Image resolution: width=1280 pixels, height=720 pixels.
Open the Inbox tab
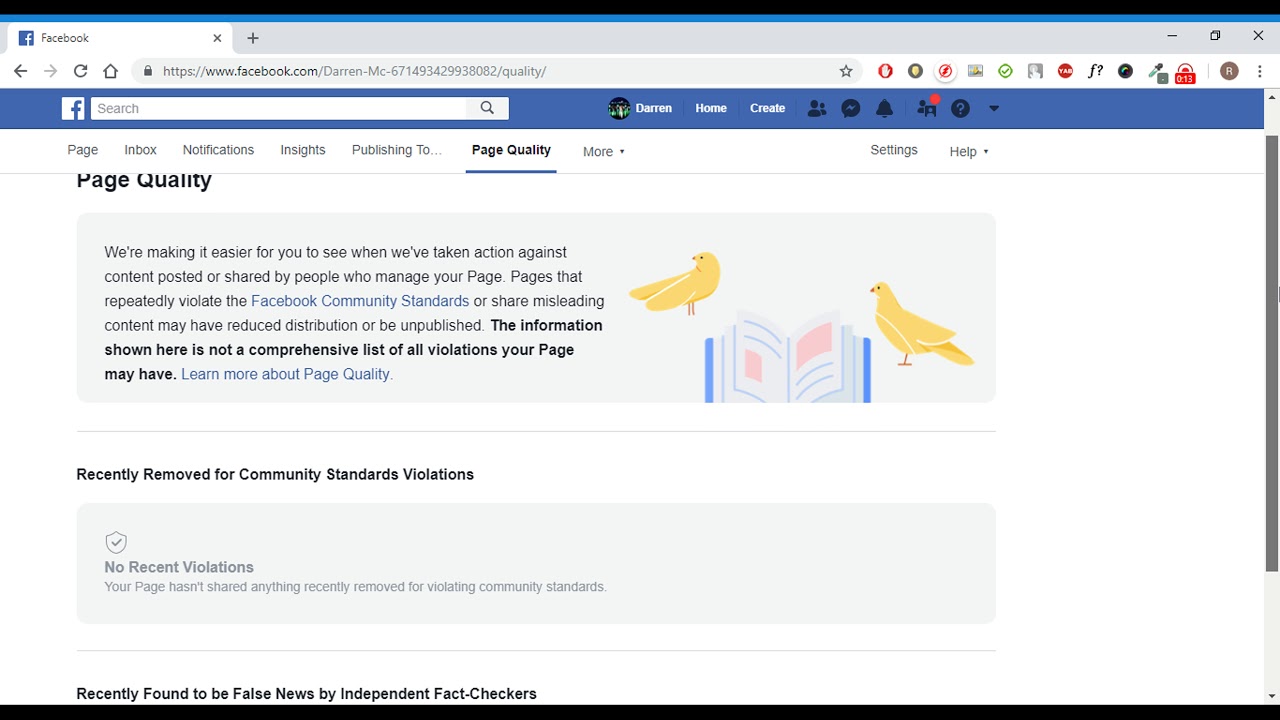coord(140,150)
